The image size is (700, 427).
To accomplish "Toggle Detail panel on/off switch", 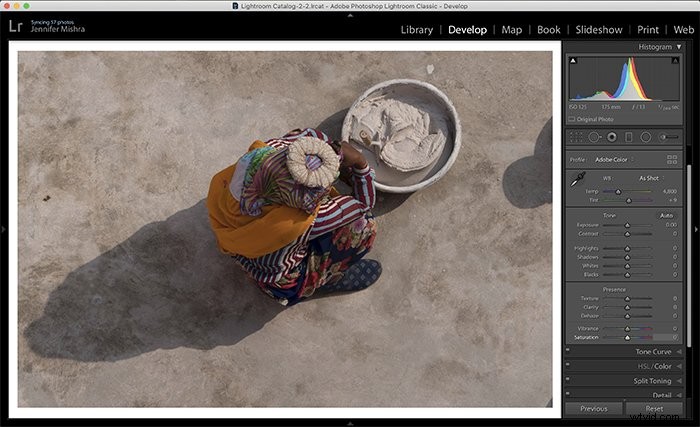I will [x=567, y=393].
